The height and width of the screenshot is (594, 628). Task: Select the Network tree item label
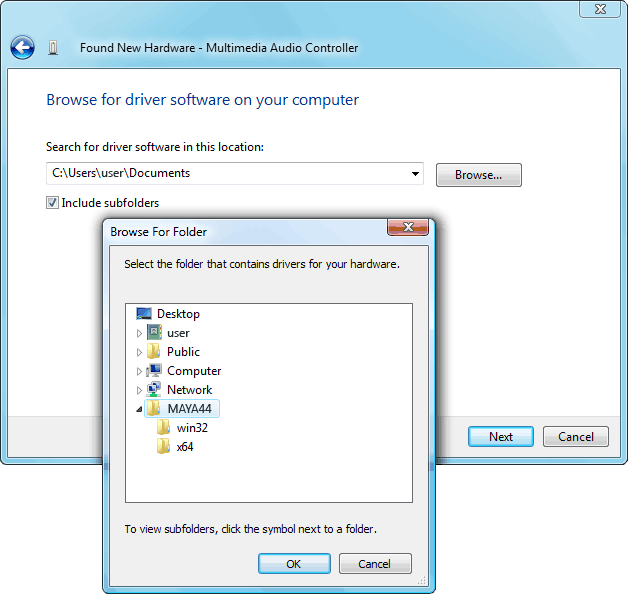(x=189, y=390)
